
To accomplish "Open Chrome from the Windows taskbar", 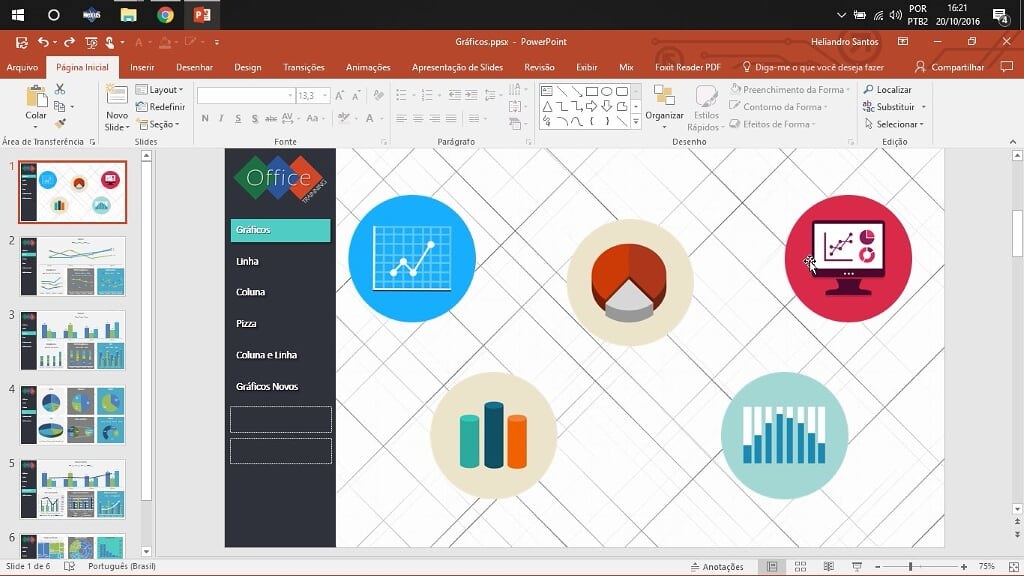I will pyautogui.click(x=165, y=15).
